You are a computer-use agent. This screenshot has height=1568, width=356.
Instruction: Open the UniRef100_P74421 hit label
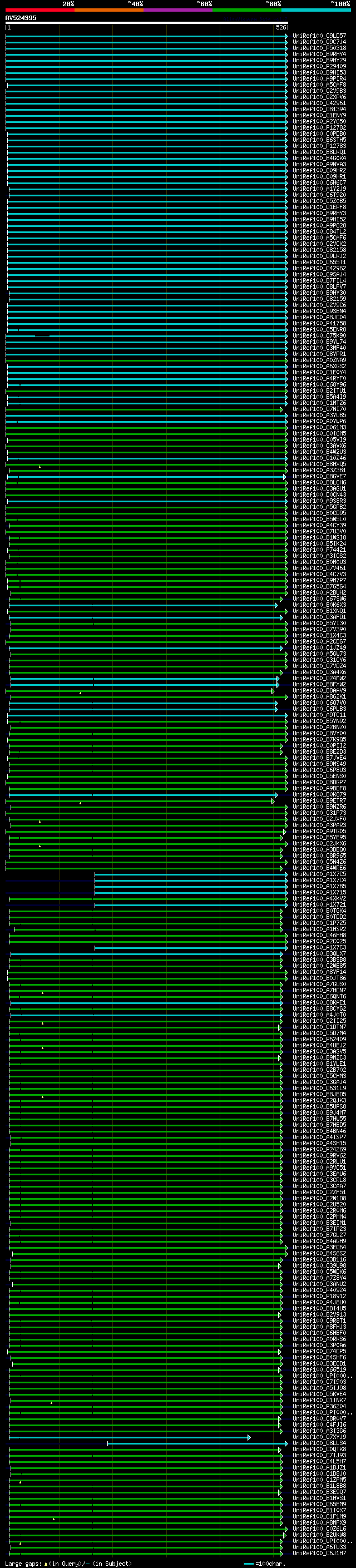click(319, 550)
